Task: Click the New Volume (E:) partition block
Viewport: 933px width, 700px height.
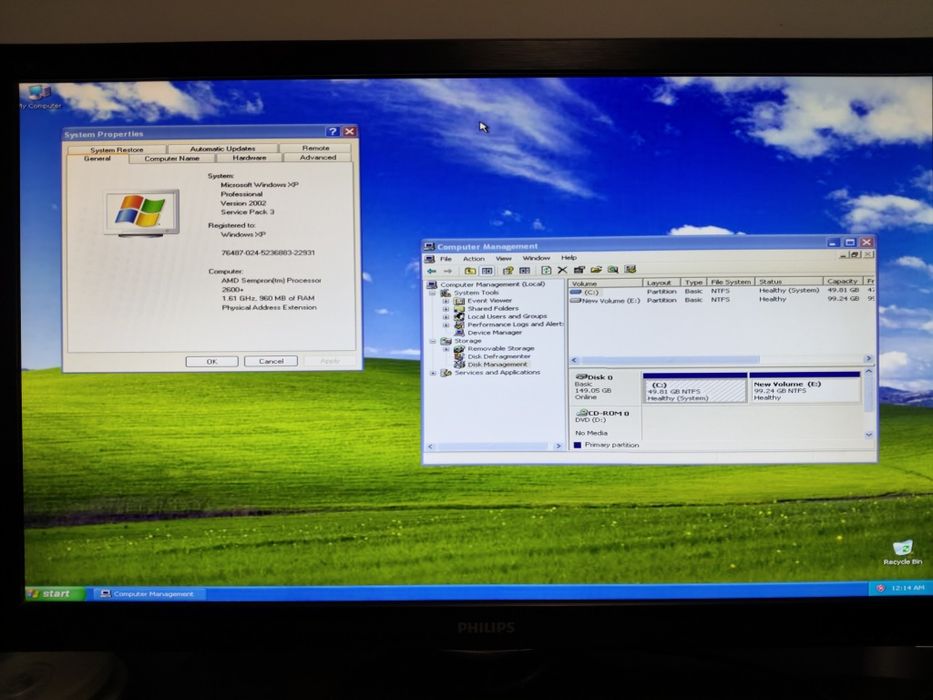Action: 804,388
